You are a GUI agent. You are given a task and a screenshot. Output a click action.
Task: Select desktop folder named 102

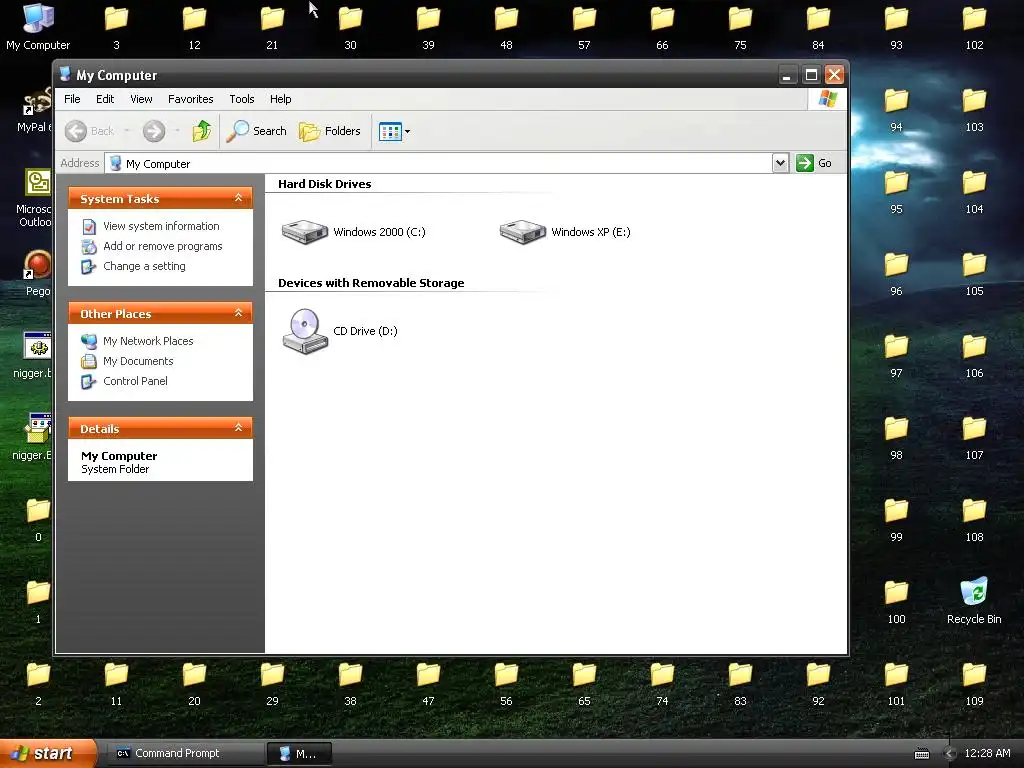pyautogui.click(x=974, y=27)
